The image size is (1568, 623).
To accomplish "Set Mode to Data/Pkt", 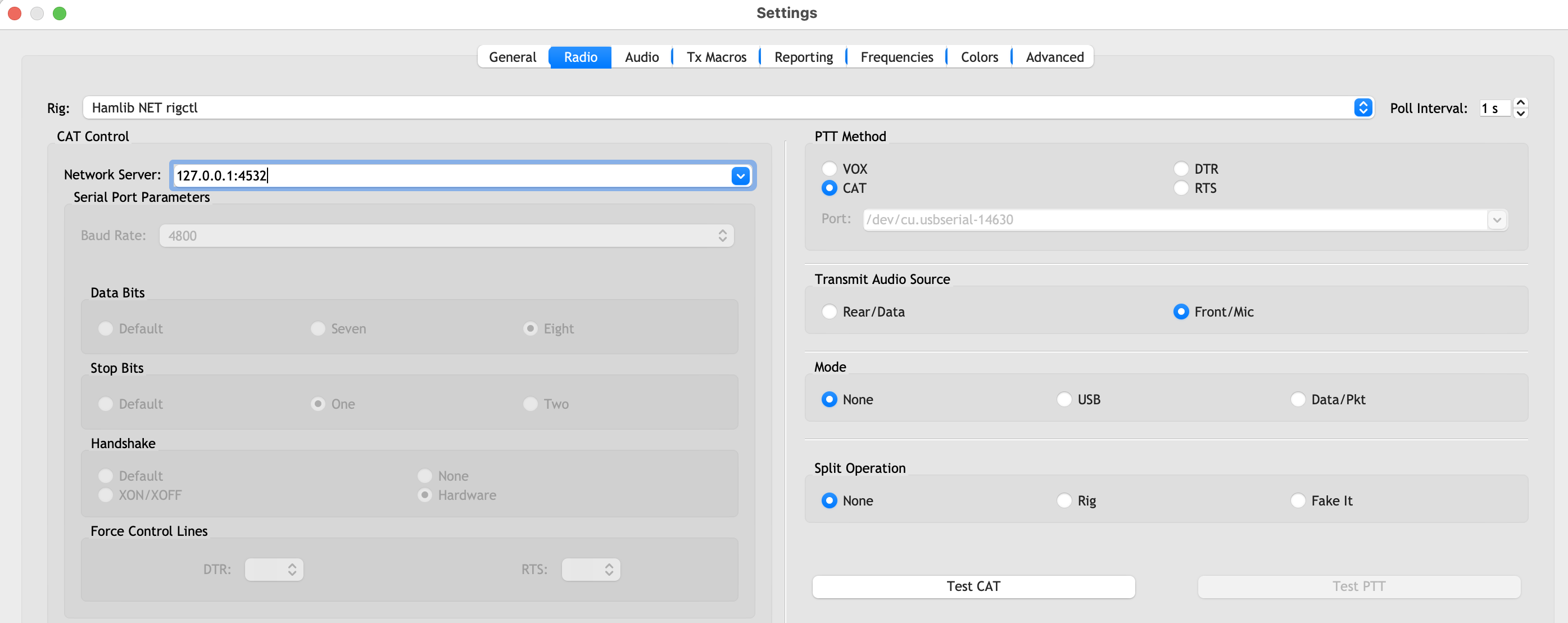I will 1327,400.
